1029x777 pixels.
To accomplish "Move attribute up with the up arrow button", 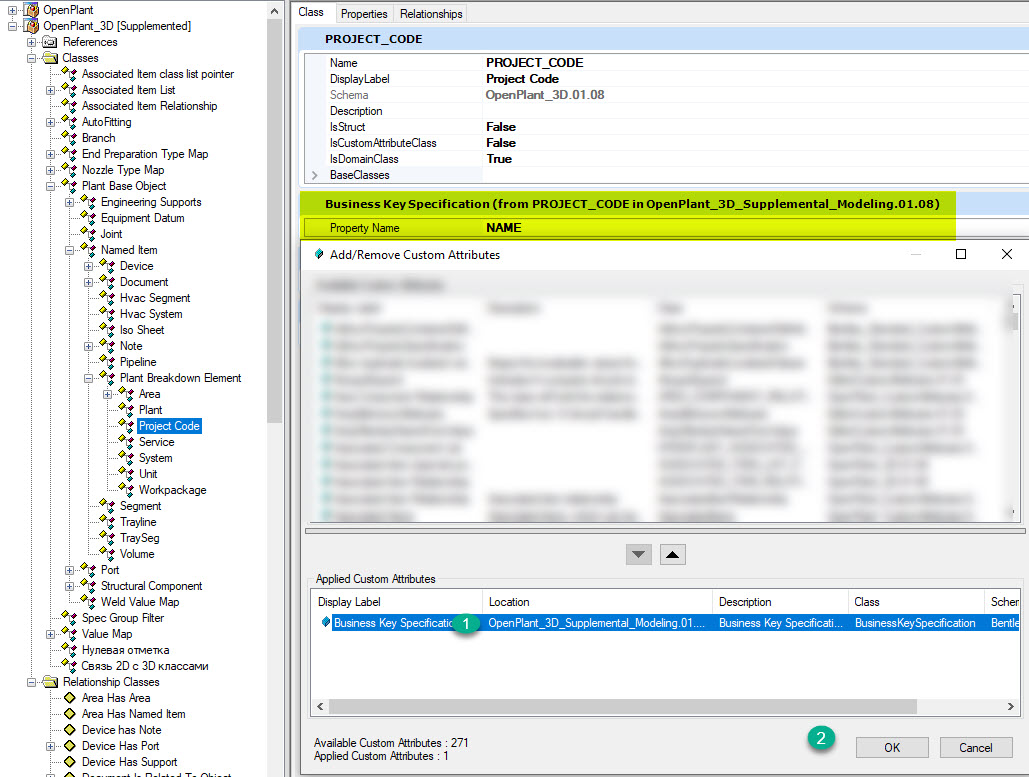I will 673,555.
